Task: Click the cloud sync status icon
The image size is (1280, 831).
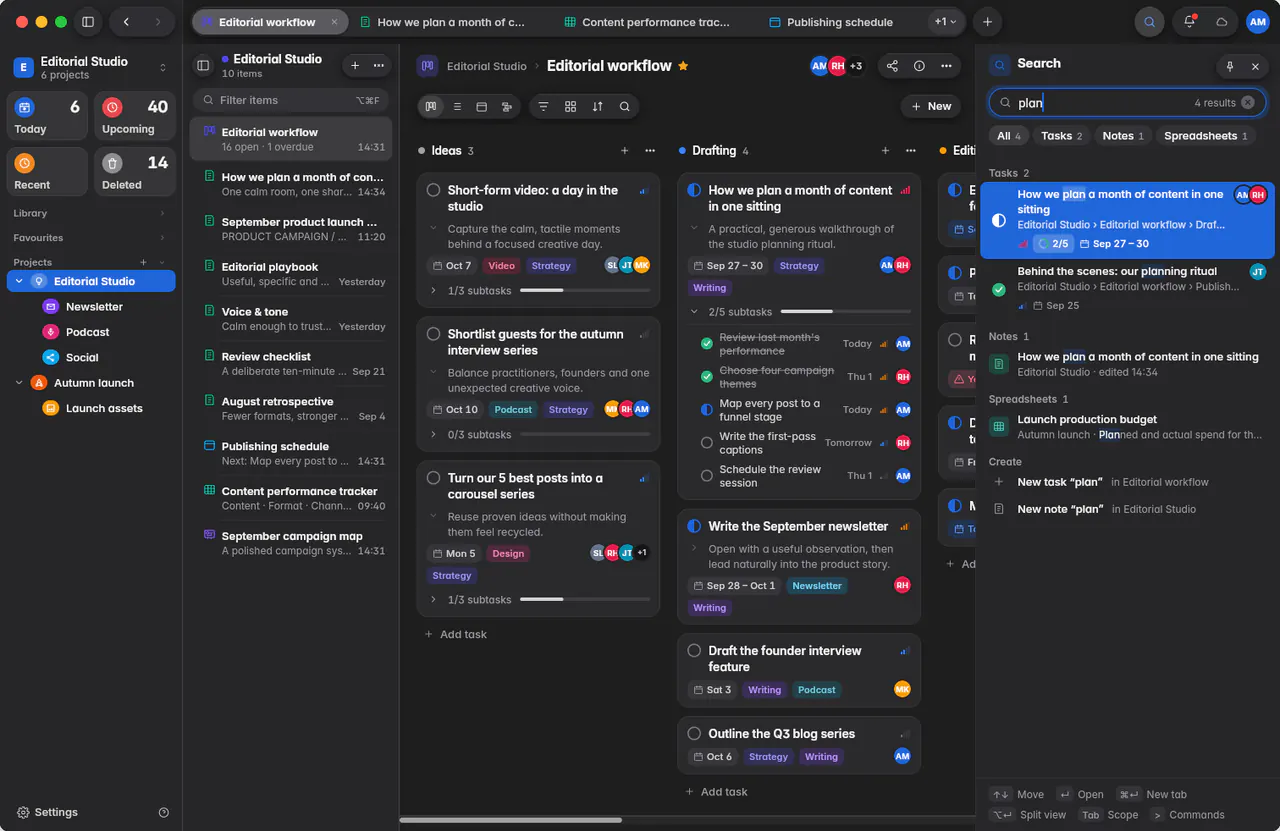Action: (1221, 22)
